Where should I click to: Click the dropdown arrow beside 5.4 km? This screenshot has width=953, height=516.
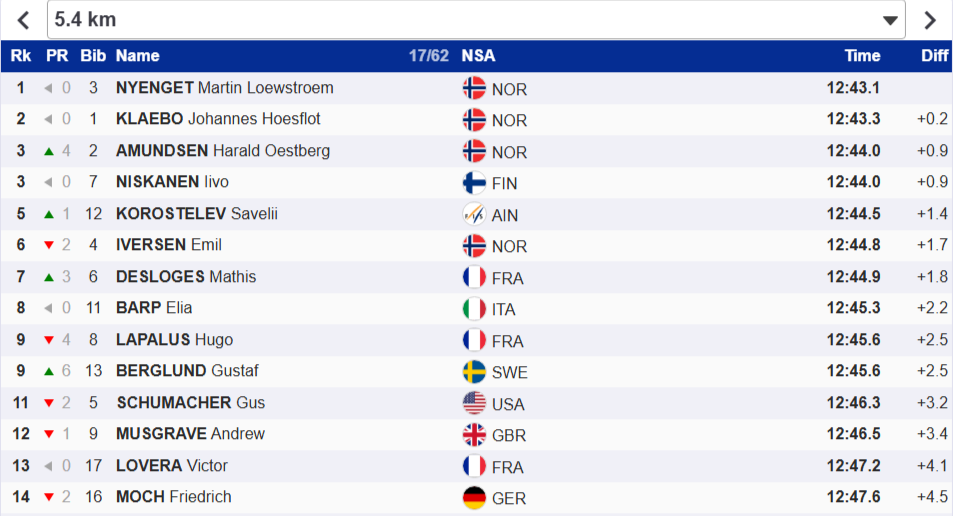(890, 20)
